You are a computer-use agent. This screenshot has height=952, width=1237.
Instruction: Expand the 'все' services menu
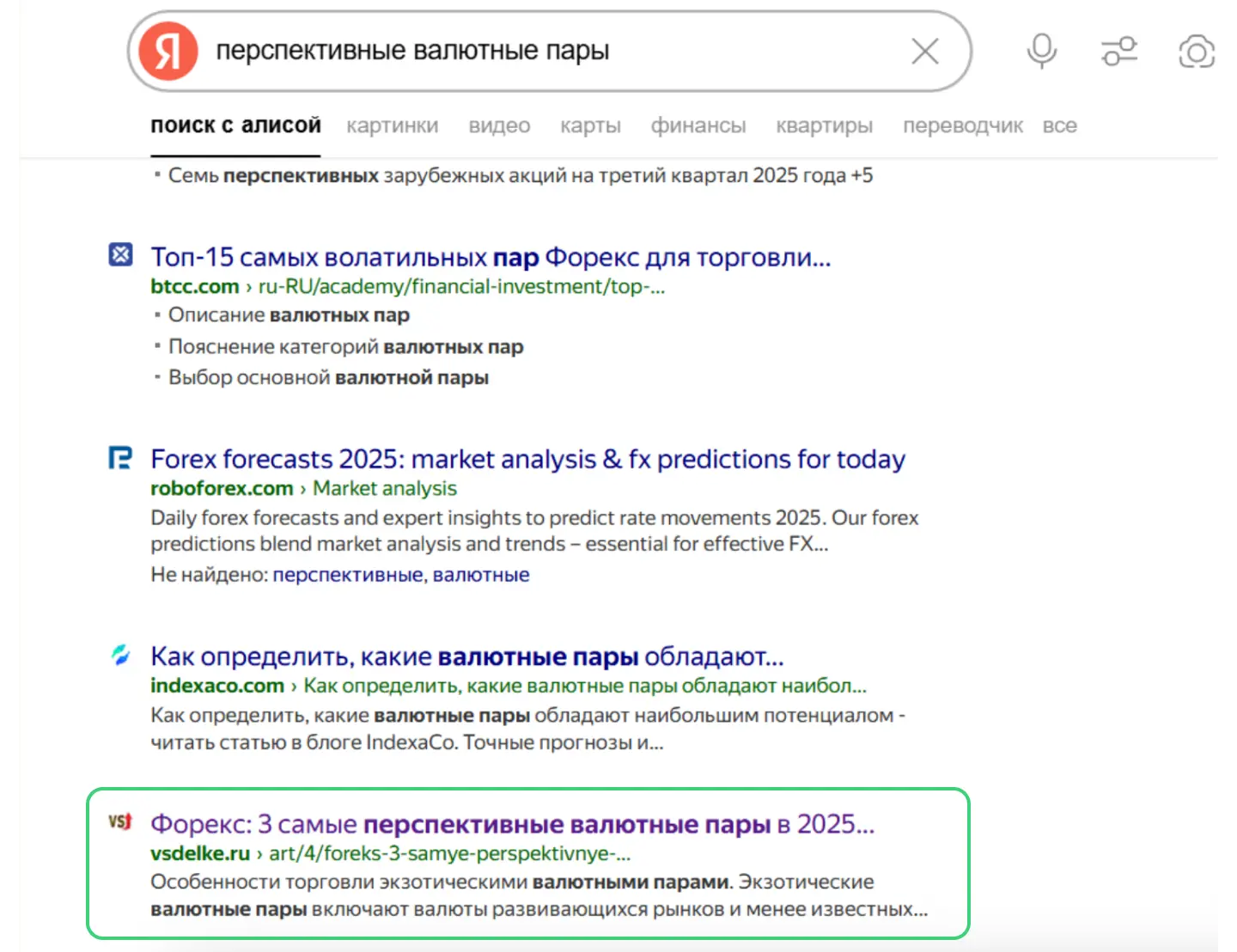click(x=1059, y=125)
